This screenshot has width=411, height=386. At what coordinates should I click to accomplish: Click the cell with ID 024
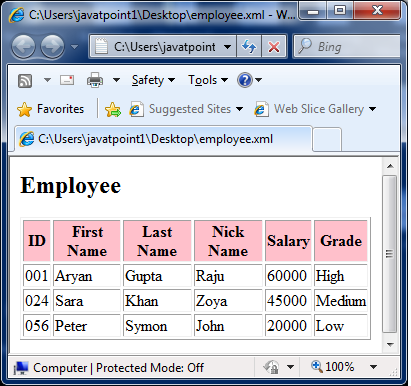coord(37,301)
